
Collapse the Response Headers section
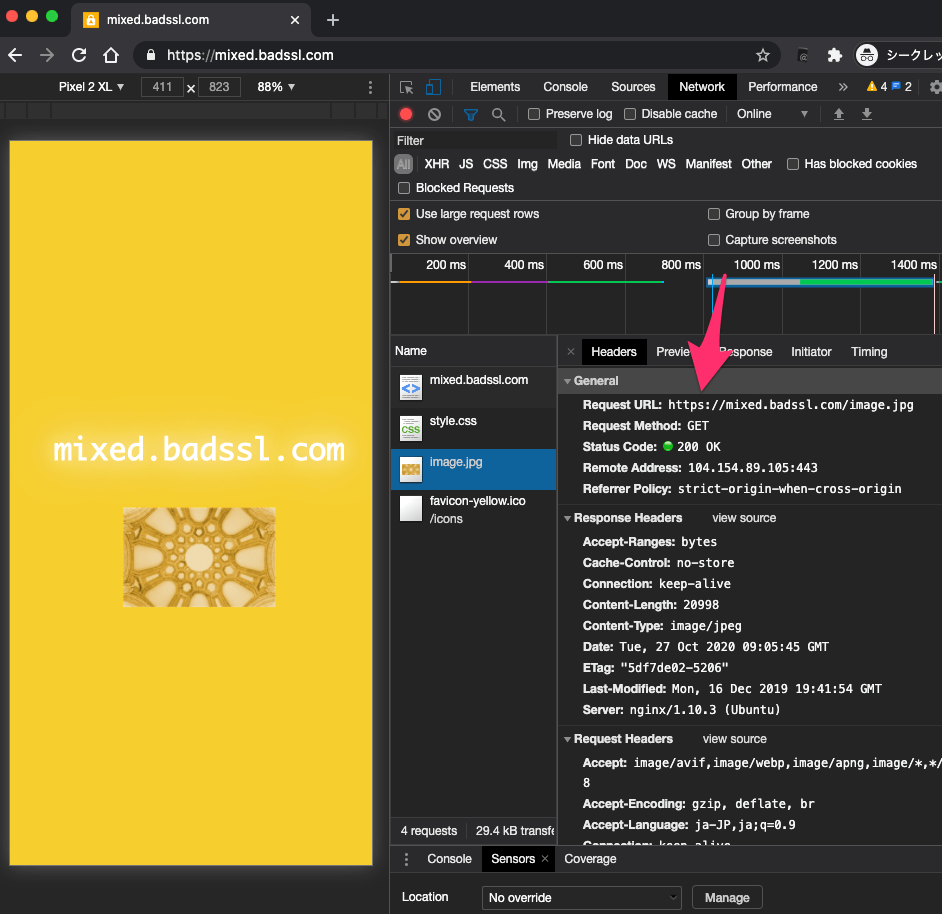coord(567,518)
